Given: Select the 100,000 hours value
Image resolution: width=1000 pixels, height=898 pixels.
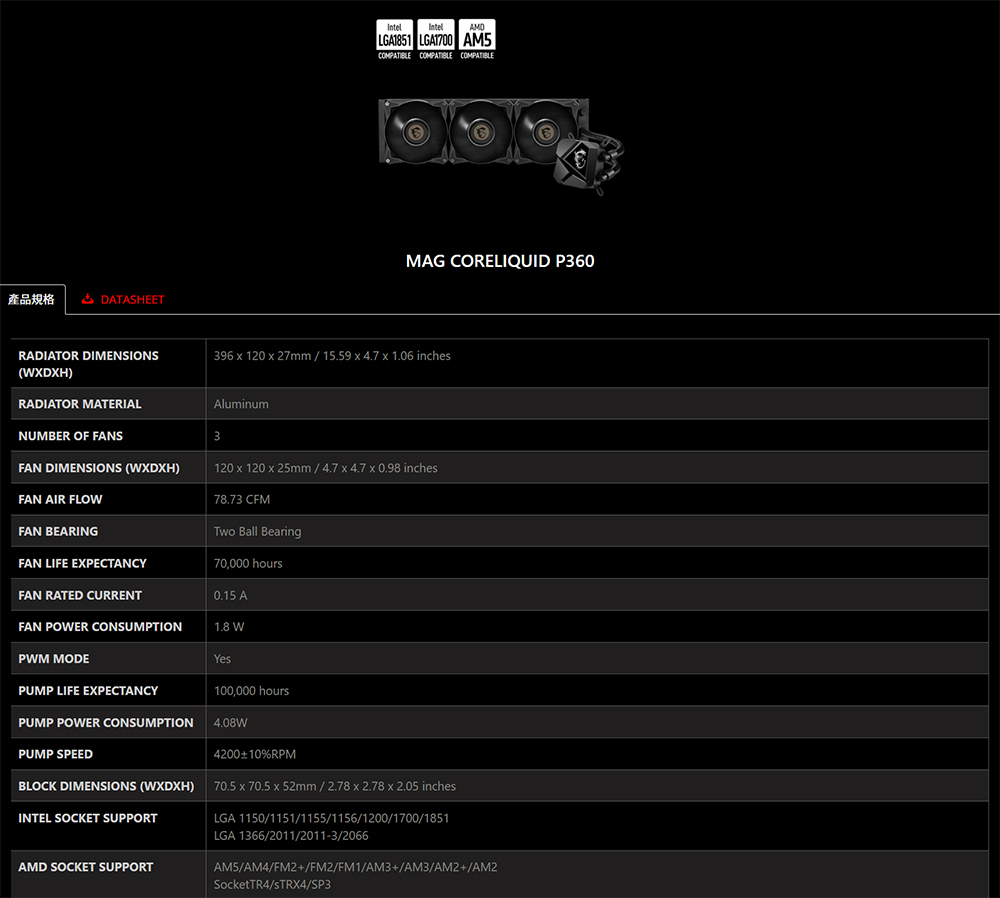Looking at the screenshot, I should tap(251, 691).
